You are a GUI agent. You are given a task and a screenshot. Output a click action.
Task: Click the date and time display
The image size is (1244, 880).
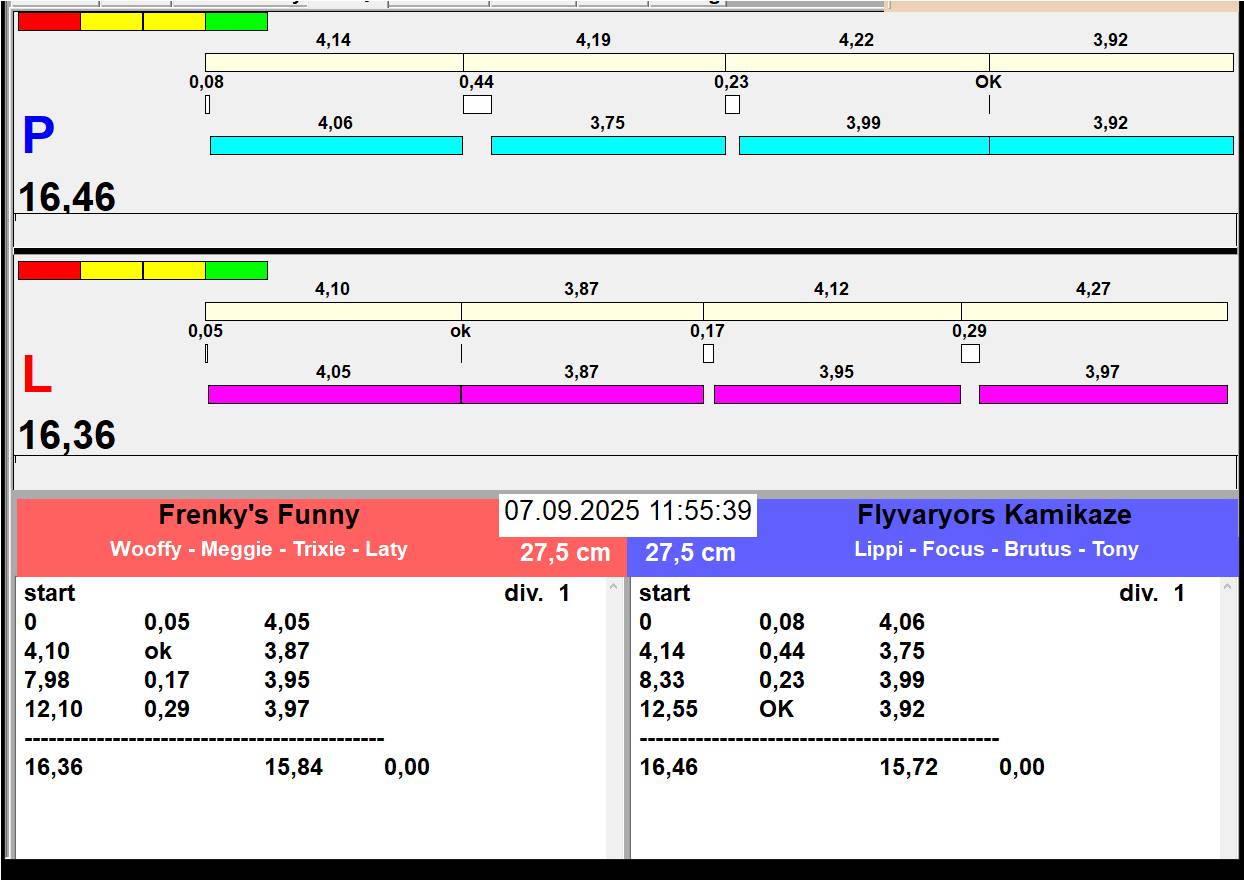(x=628, y=512)
